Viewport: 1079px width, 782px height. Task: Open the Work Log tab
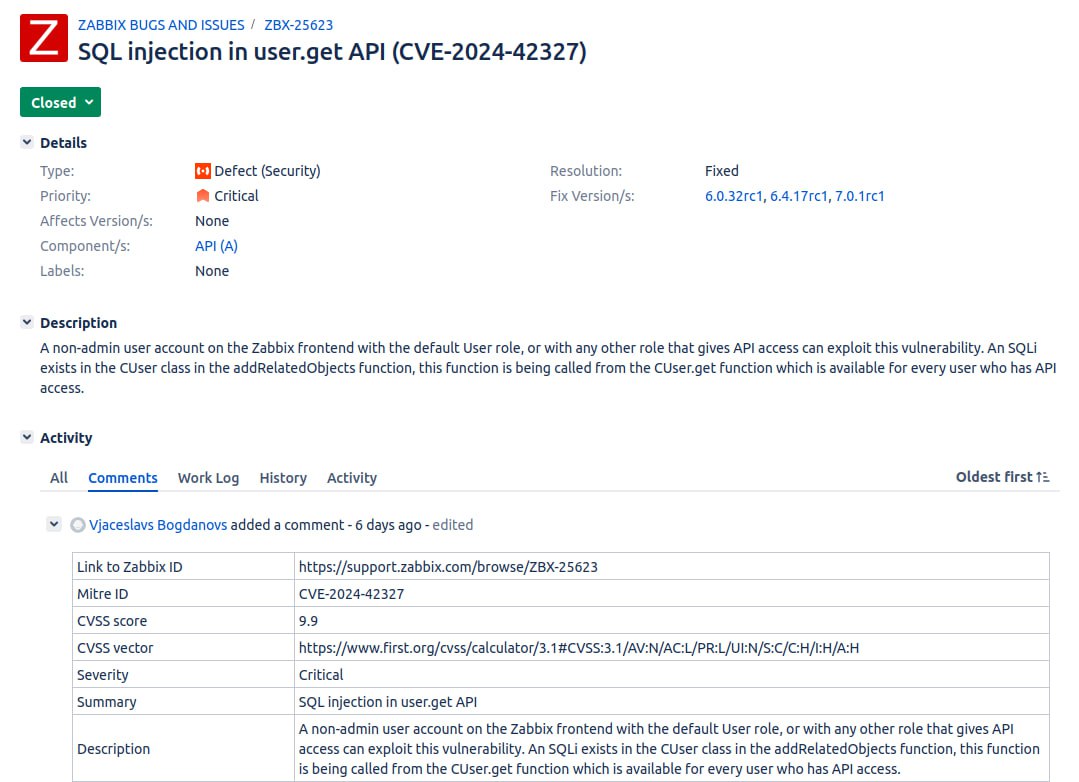[x=209, y=478]
